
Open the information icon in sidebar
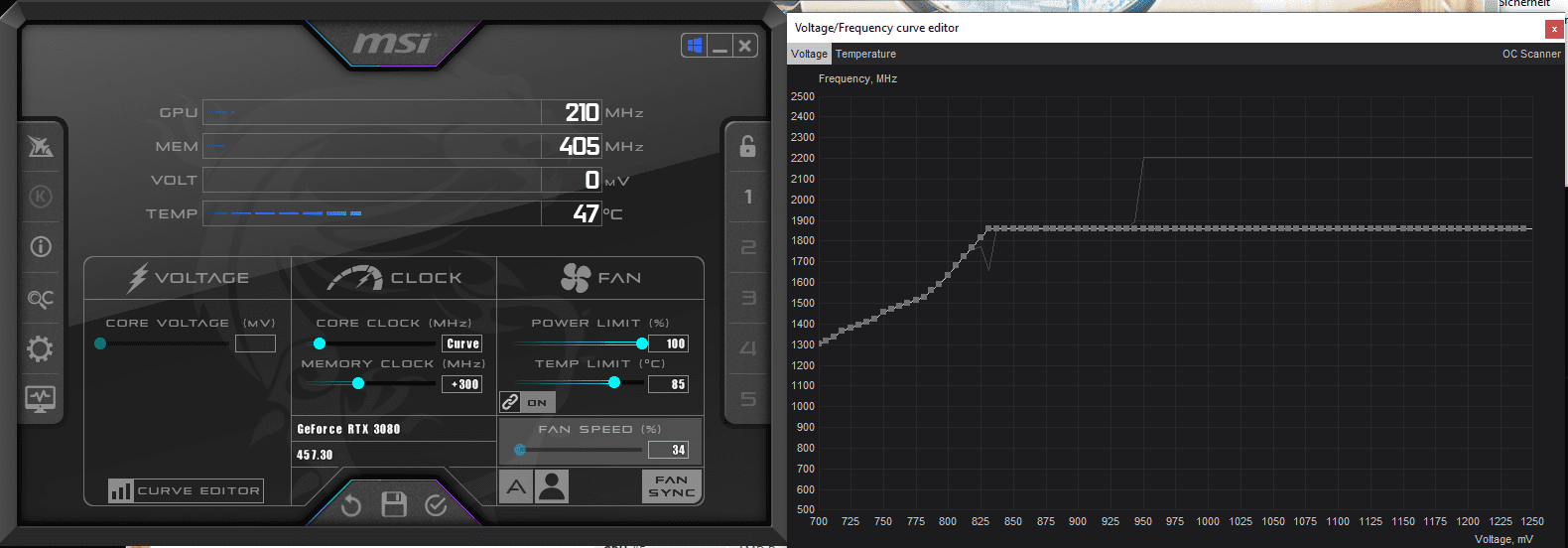tap(41, 246)
